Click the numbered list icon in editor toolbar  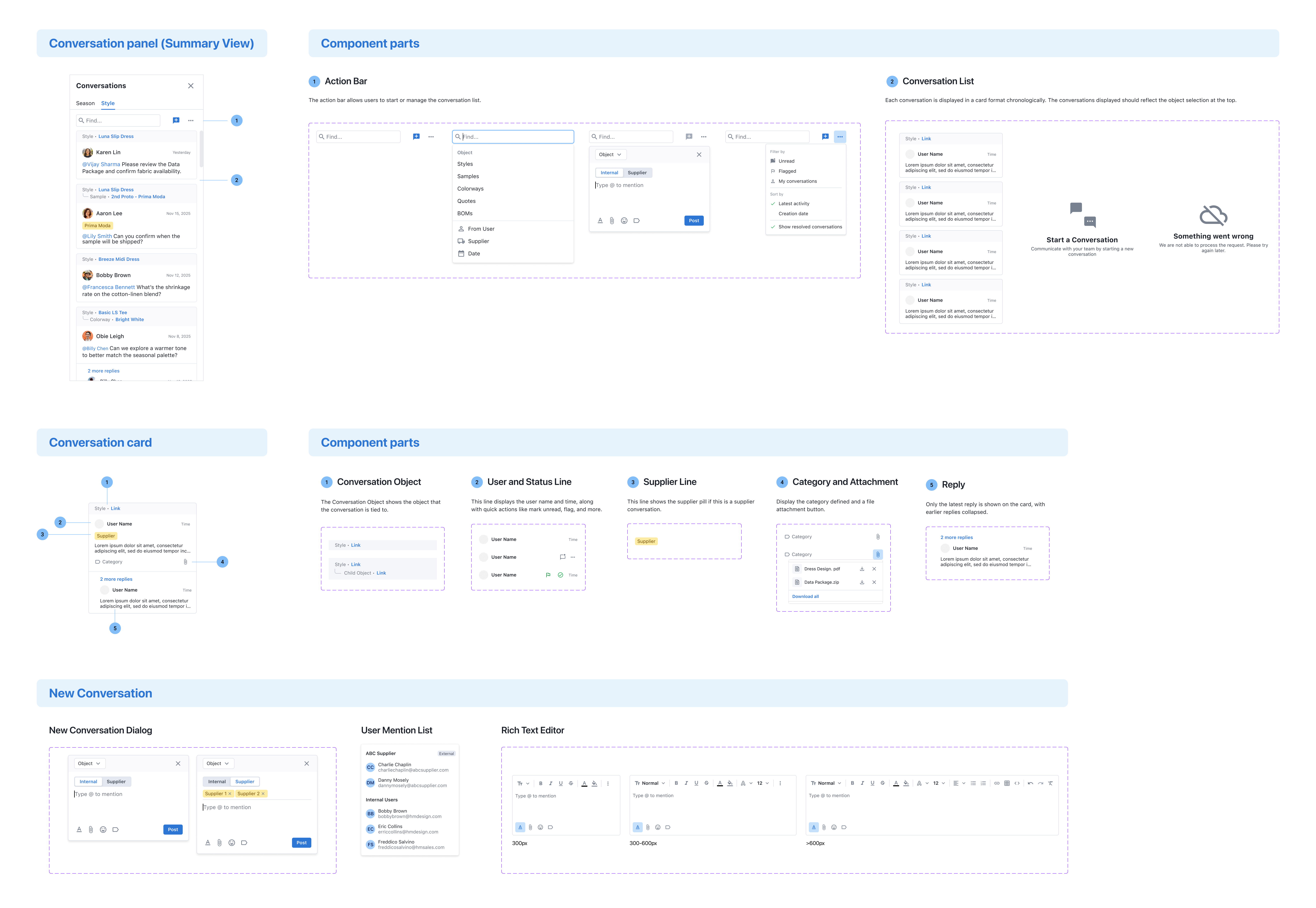point(983,783)
